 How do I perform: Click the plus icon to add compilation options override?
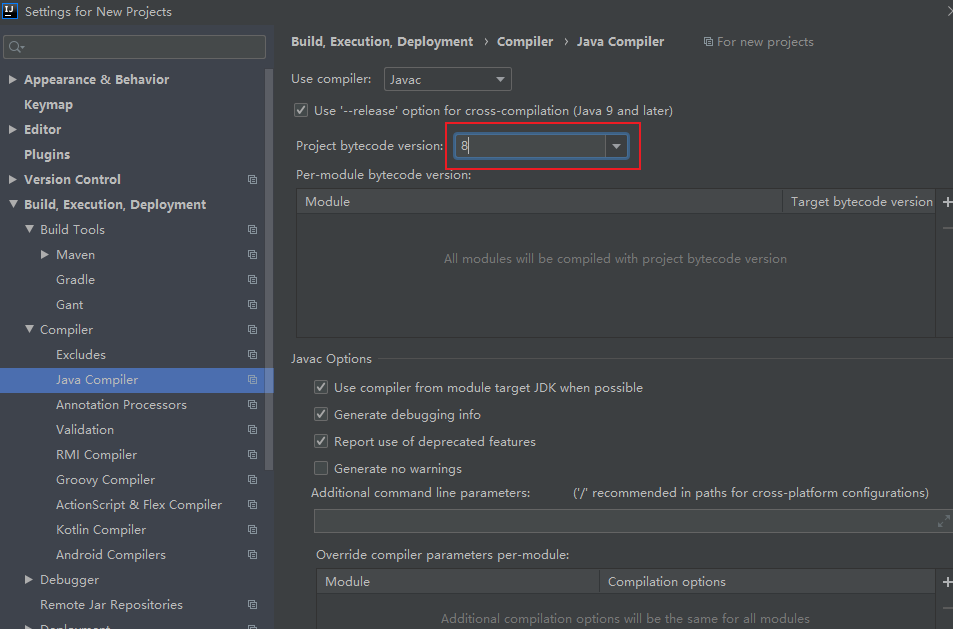[946, 582]
